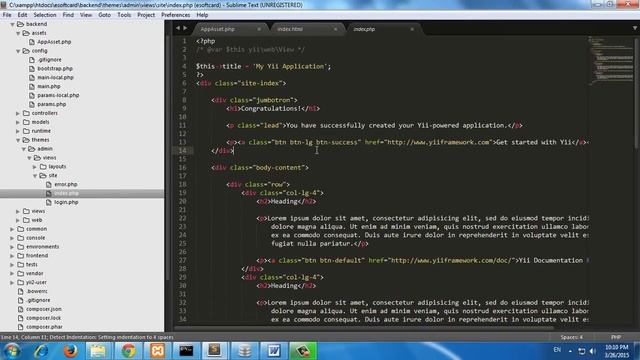
Task: Open the Selection menu
Action: [x=45, y=15]
